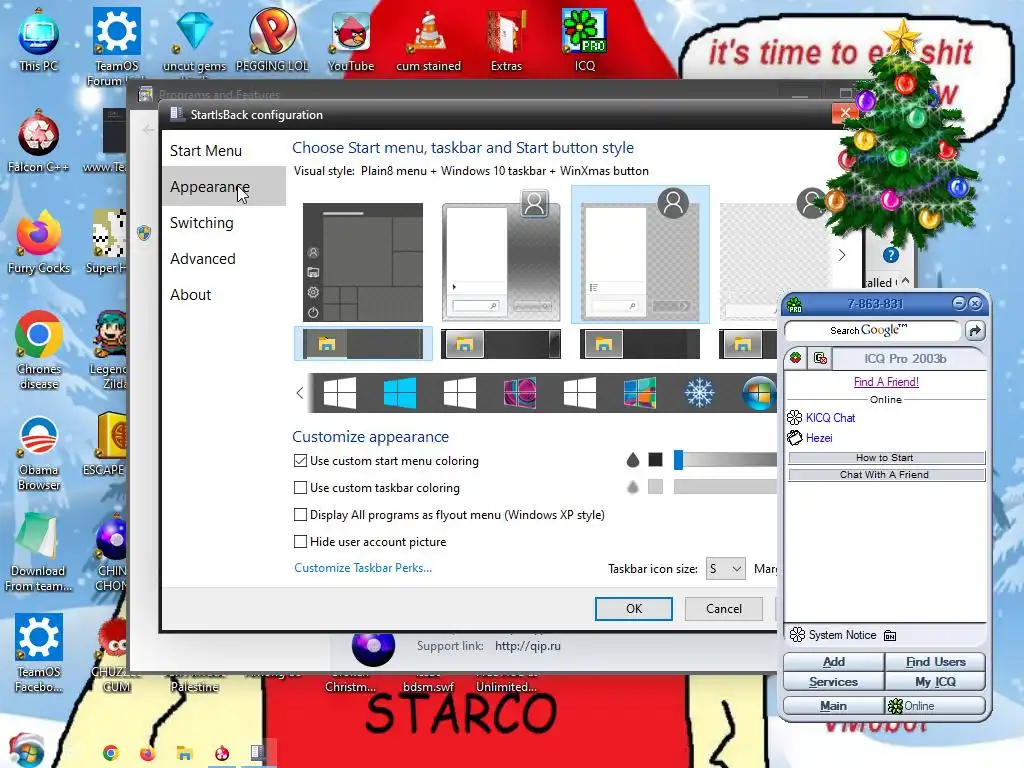Open uncut gems diamond icon
The image size is (1024, 768).
(194, 40)
